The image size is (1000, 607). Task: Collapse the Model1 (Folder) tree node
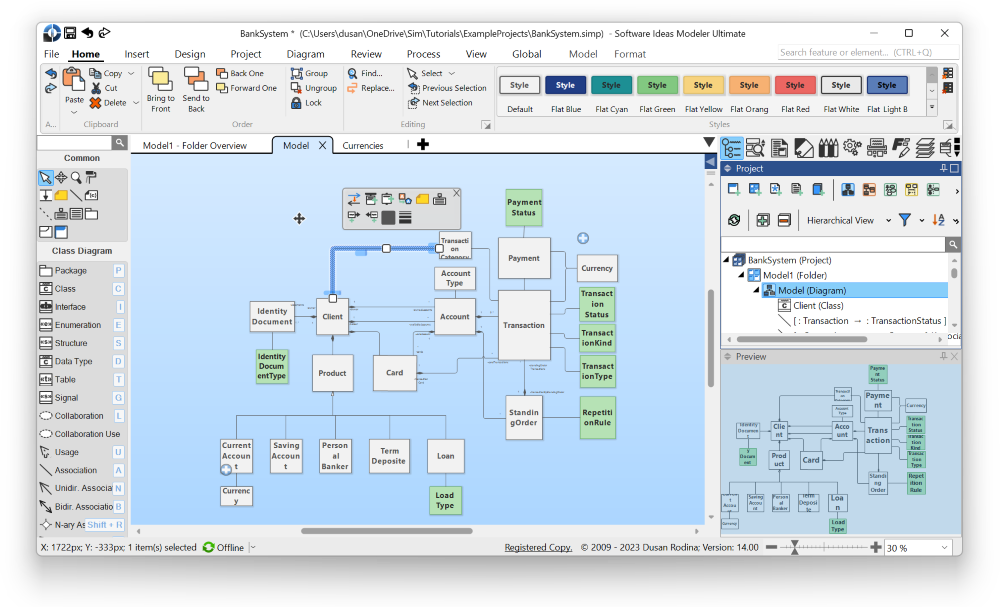tap(741, 275)
